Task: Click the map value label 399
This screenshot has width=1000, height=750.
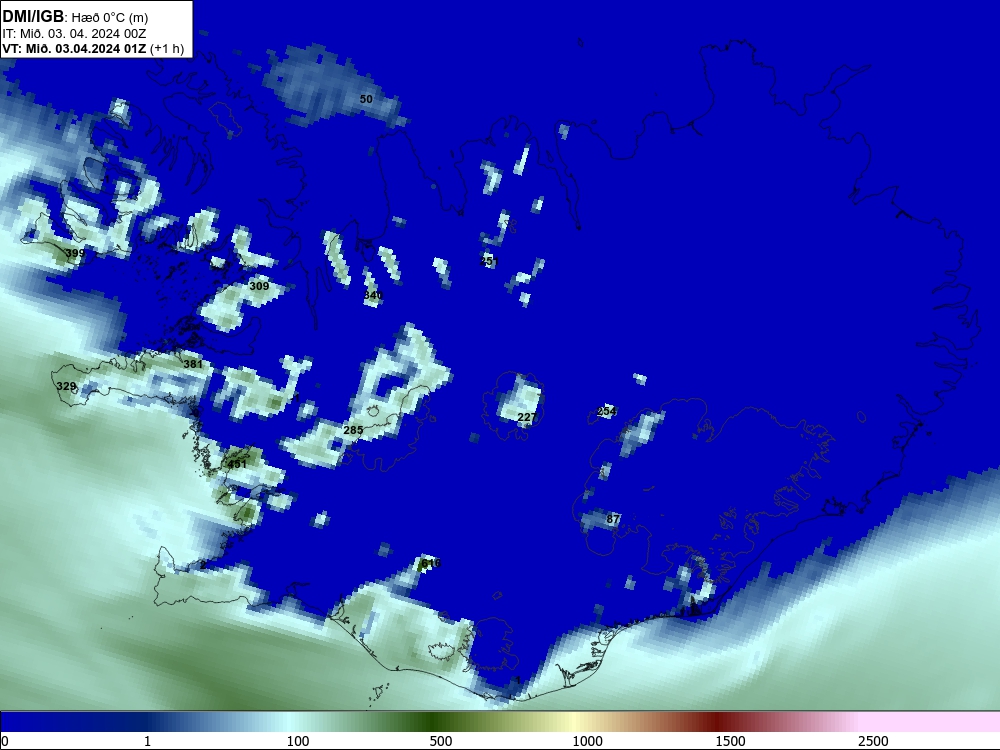Action: tap(75, 253)
